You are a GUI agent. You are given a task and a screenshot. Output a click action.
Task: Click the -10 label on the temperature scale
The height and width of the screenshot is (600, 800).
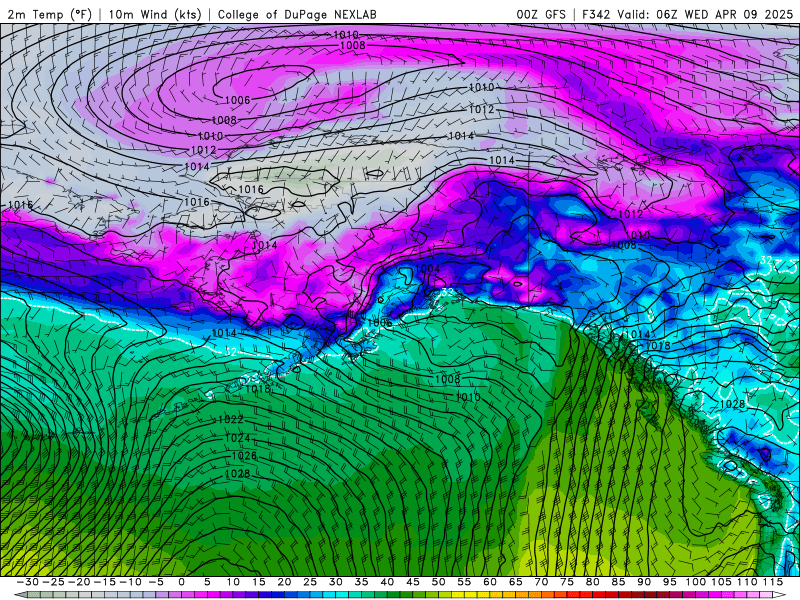coord(130,582)
